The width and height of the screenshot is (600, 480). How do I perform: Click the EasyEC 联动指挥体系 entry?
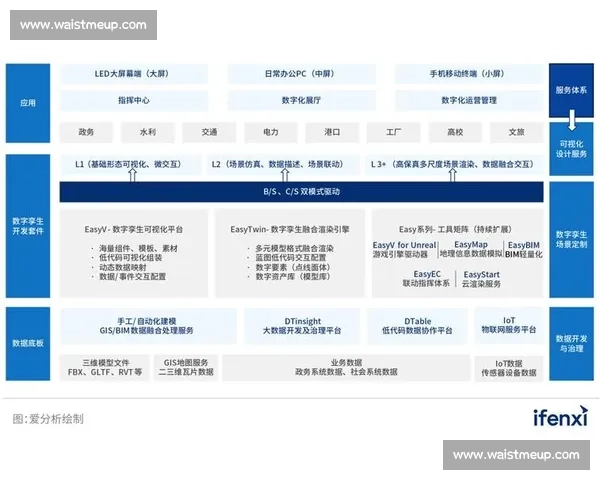pyautogui.click(x=427, y=279)
